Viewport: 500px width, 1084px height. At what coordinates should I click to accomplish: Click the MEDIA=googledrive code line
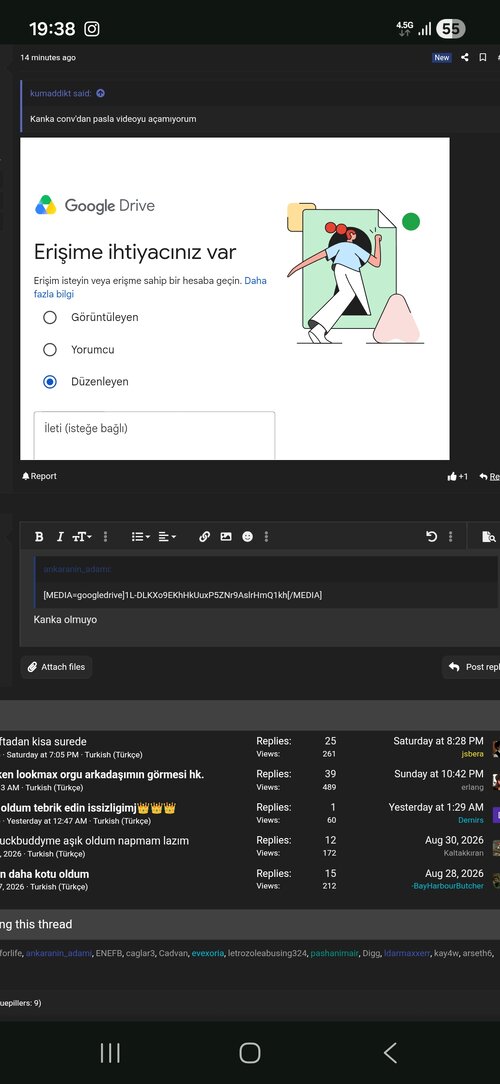[x=183, y=595]
